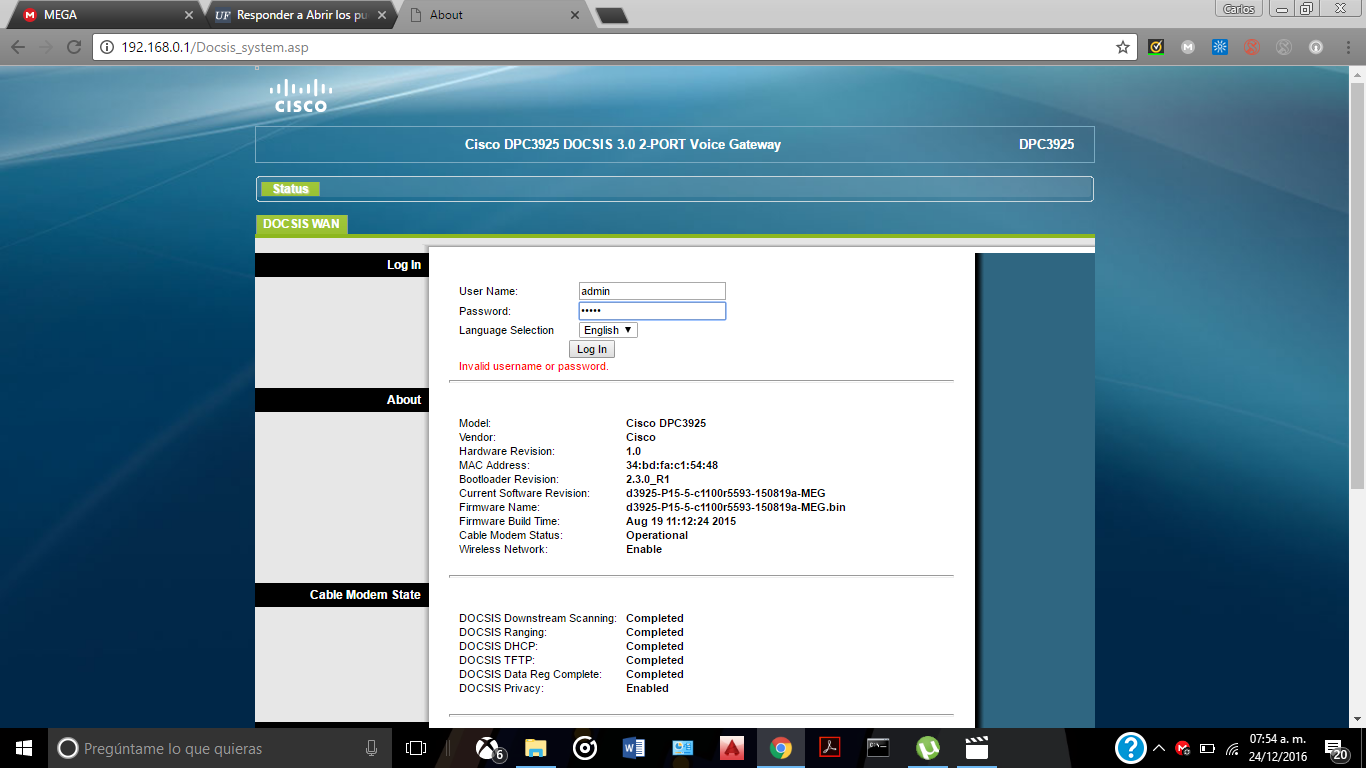The image size is (1366, 768).
Task: Bookmark this page with the star icon
Action: click(x=1123, y=47)
